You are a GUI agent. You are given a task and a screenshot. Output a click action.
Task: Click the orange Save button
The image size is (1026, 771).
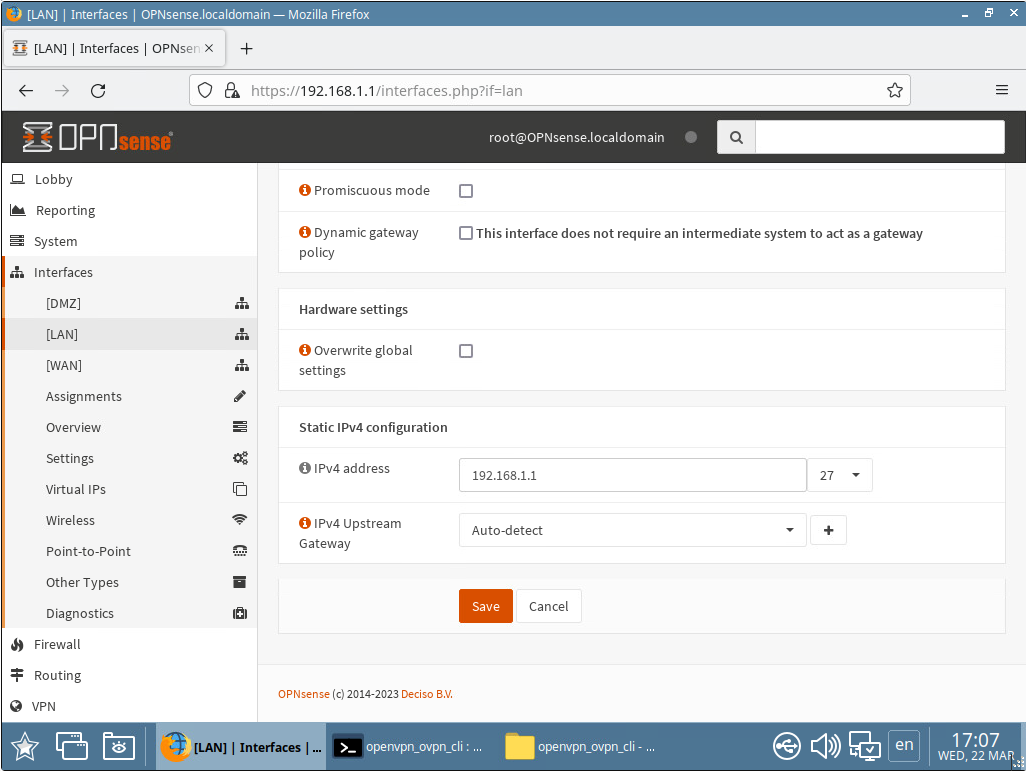point(485,606)
